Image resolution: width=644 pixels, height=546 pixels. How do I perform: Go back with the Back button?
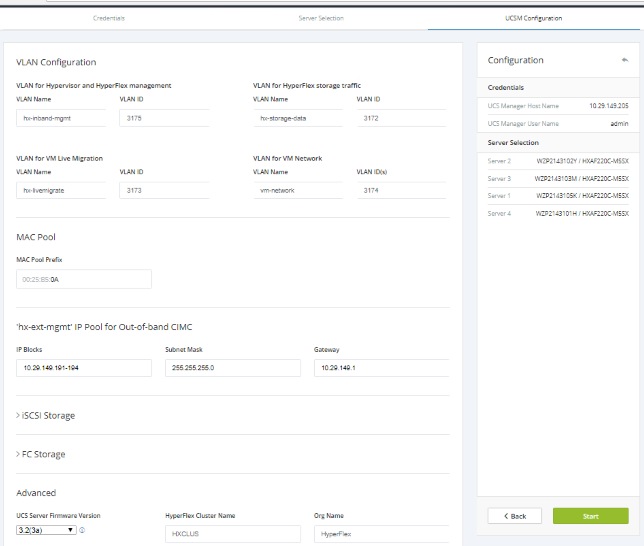515,516
